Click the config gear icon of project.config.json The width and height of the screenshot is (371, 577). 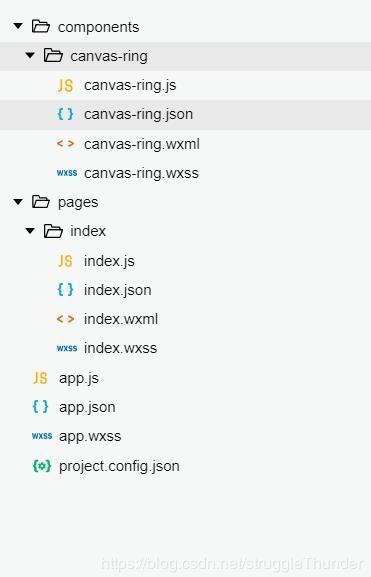(x=42, y=466)
